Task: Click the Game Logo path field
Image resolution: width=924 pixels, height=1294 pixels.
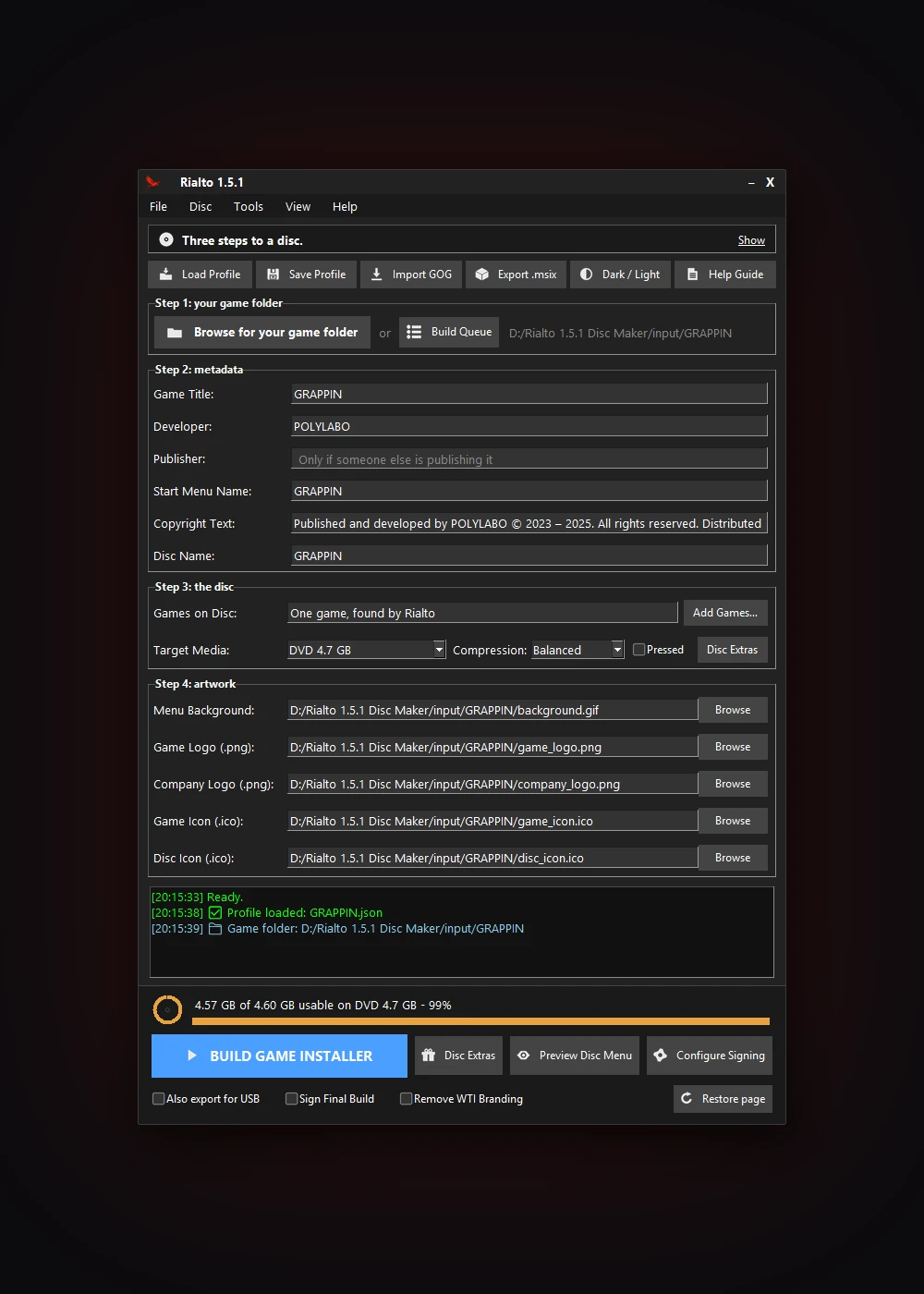Action: (492, 747)
